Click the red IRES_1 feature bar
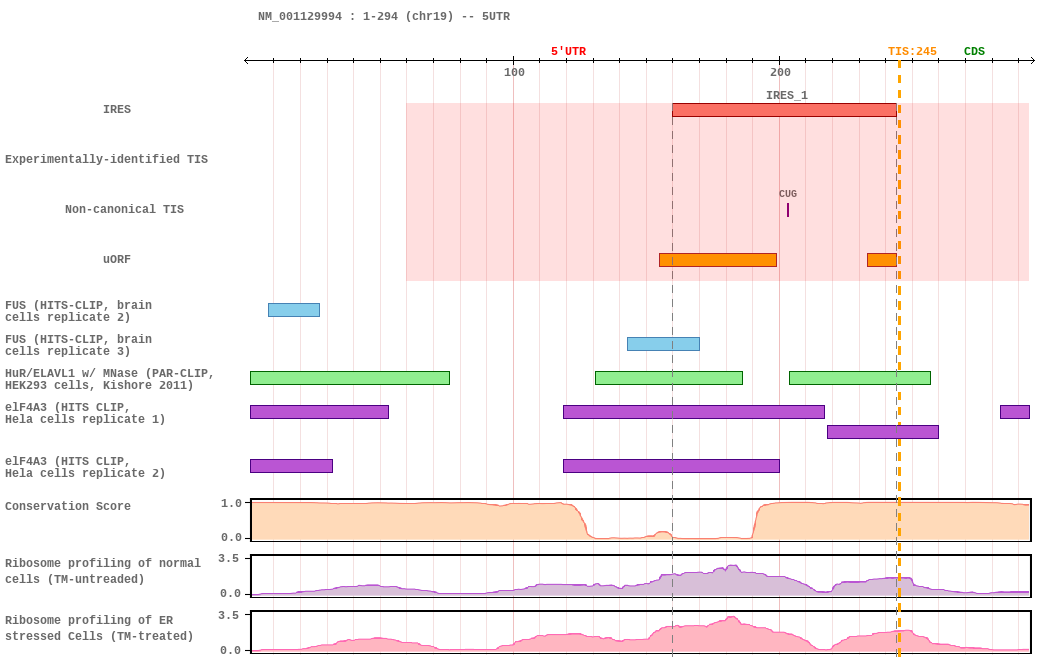The width and height of the screenshot is (1050, 664). [x=784, y=110]
